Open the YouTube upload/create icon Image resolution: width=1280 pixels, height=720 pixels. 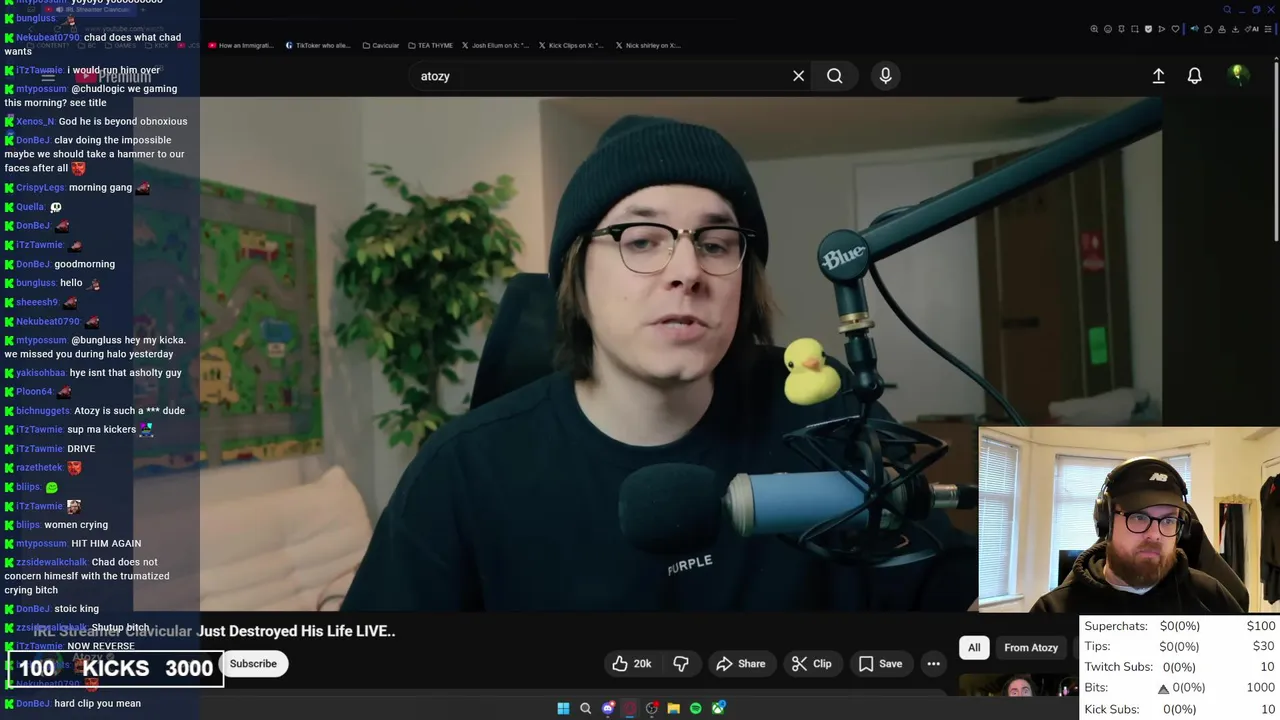tap(1158, 76)
